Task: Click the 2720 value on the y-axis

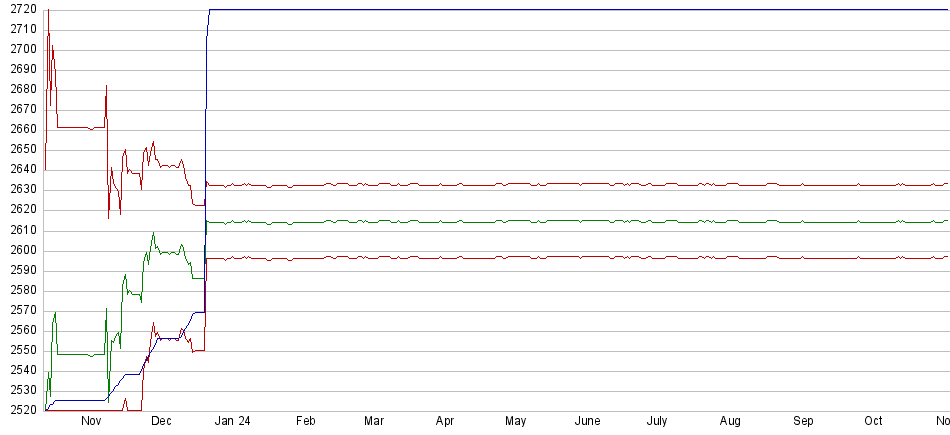Action: point(20,9)
